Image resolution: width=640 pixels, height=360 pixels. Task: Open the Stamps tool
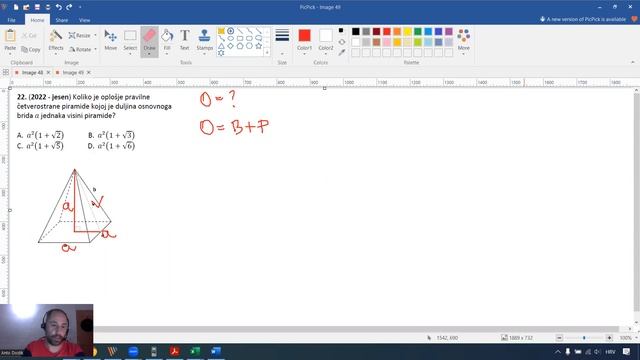[x=204, y=41]
